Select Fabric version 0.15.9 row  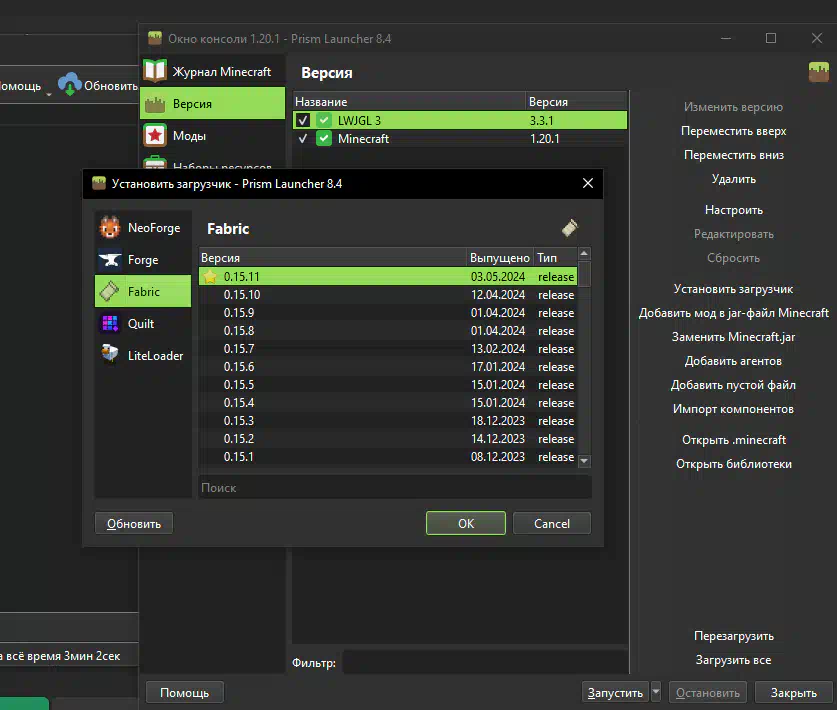point(388,313)
